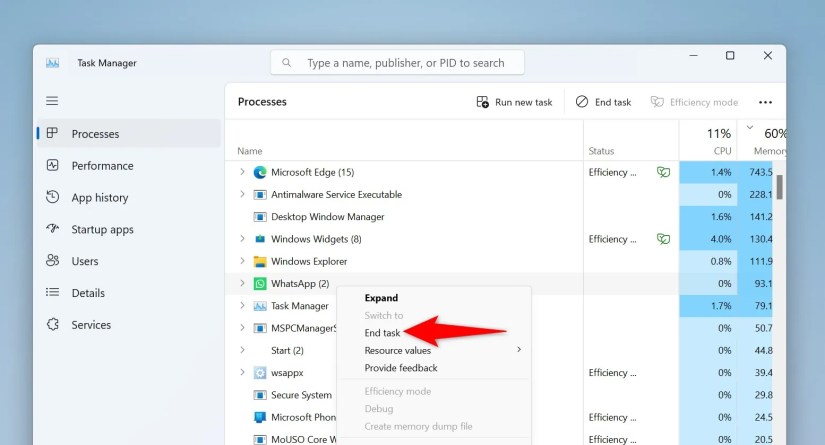Open the App history sidebar tab
The width and height of the screenshot is (825, 445).
coord(128,197)
